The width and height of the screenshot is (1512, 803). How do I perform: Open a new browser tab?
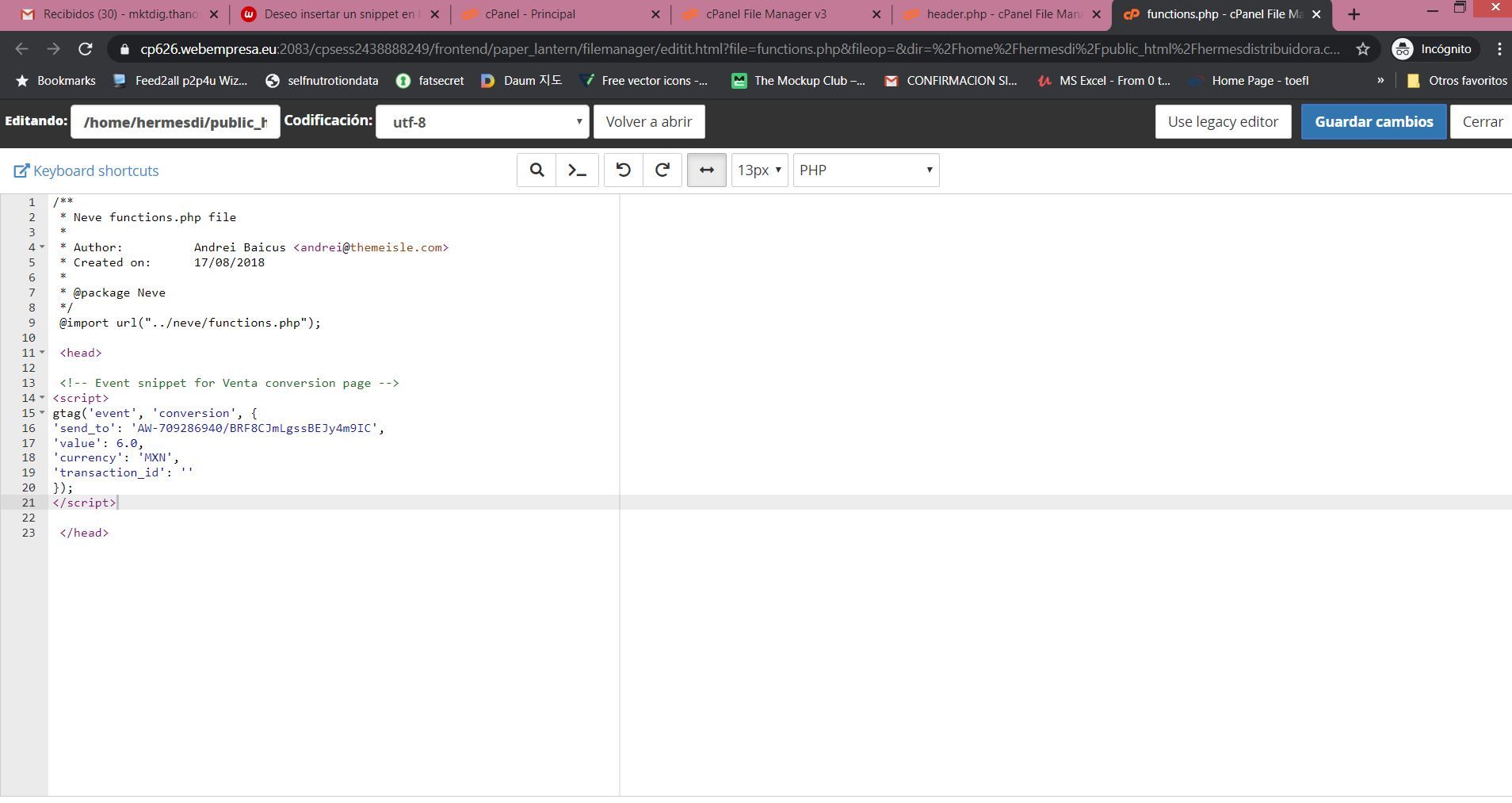(x=1354, y=14)
